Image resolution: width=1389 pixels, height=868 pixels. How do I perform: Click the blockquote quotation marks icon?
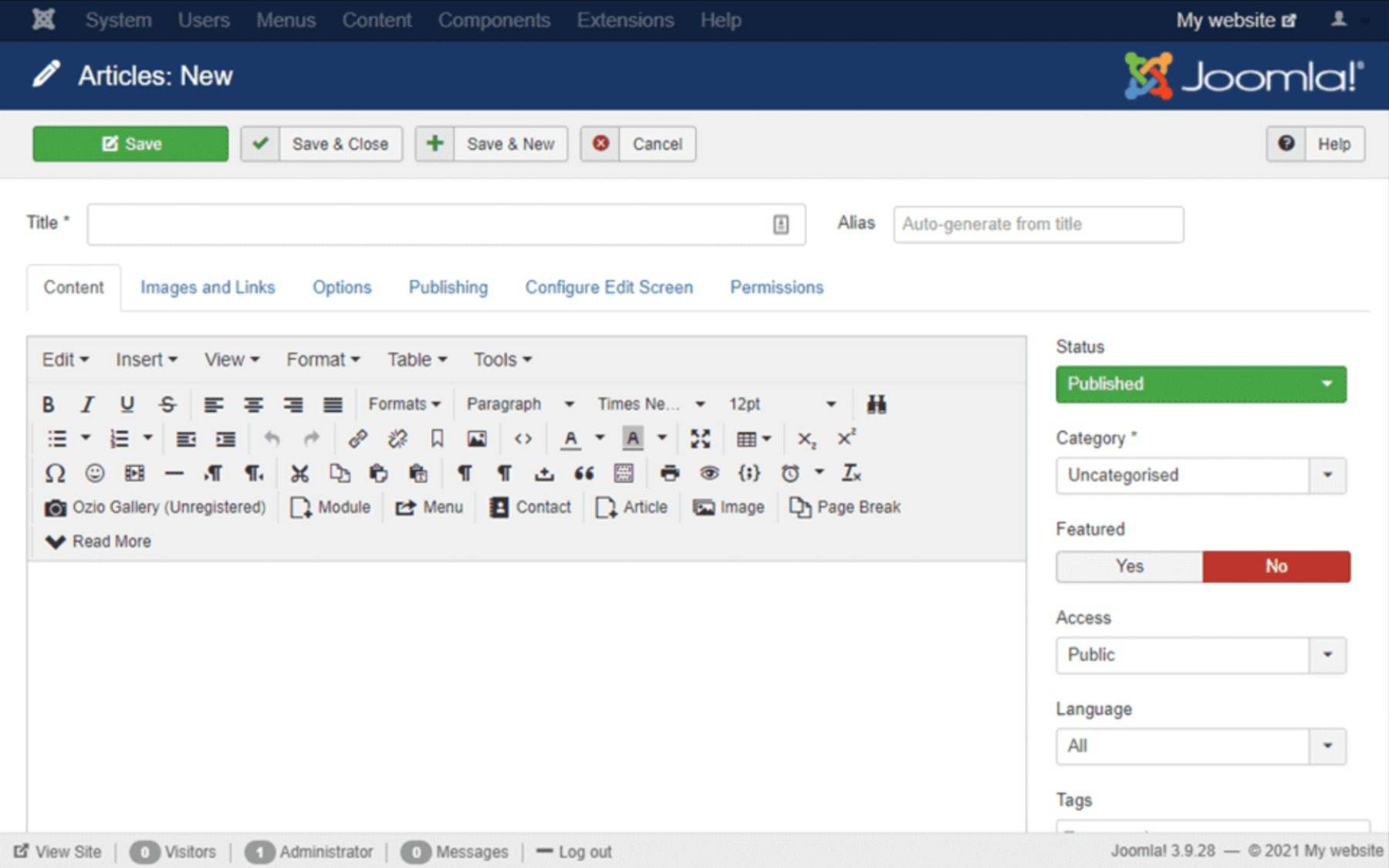coord(583,473)
